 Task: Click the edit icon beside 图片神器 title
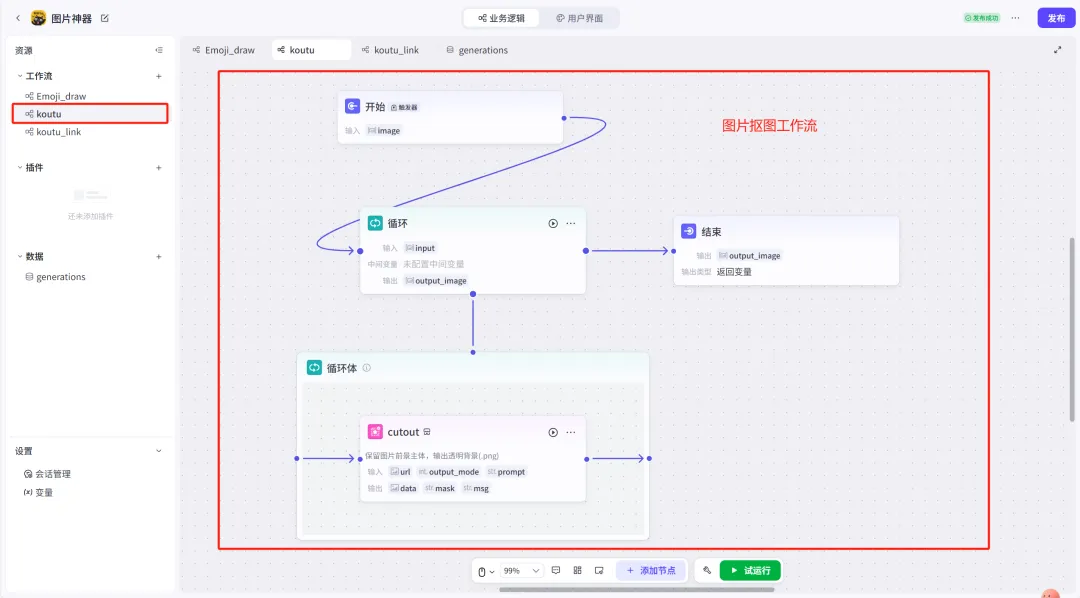point(105,18)
